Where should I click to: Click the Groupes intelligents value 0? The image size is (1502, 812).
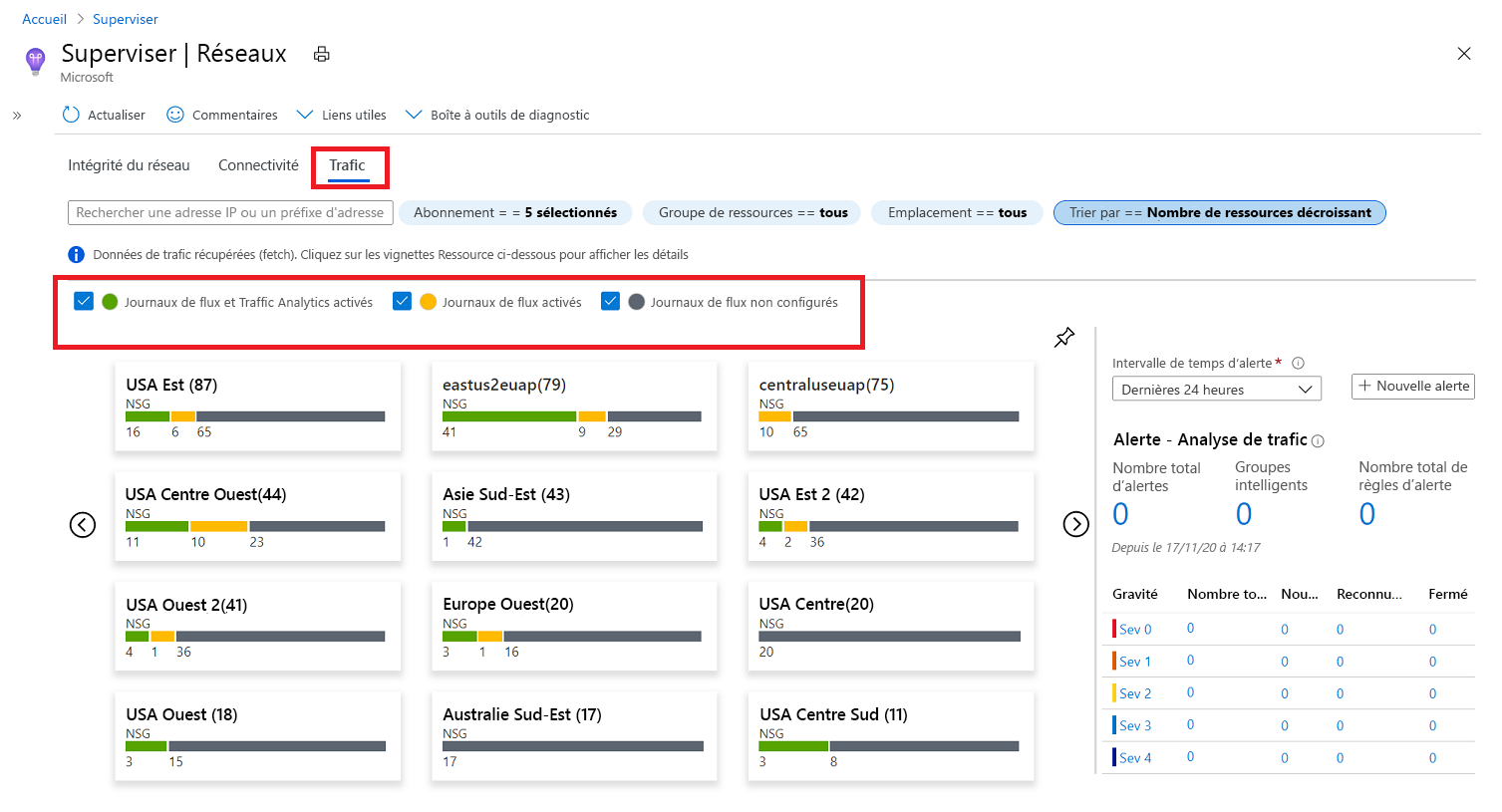point(1244,514)
